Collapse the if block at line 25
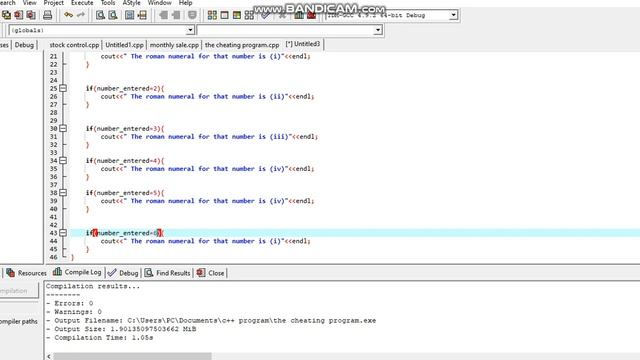 pyautogui.click(x=63, y=88)
